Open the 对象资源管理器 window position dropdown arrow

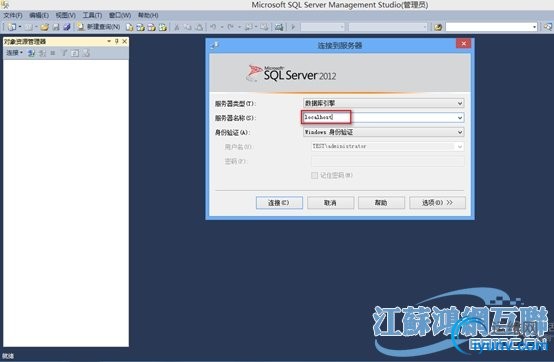109,41
